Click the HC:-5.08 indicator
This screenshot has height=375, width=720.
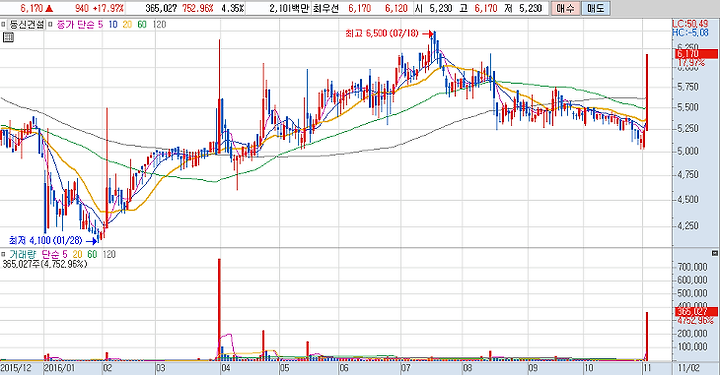(690, 33)
